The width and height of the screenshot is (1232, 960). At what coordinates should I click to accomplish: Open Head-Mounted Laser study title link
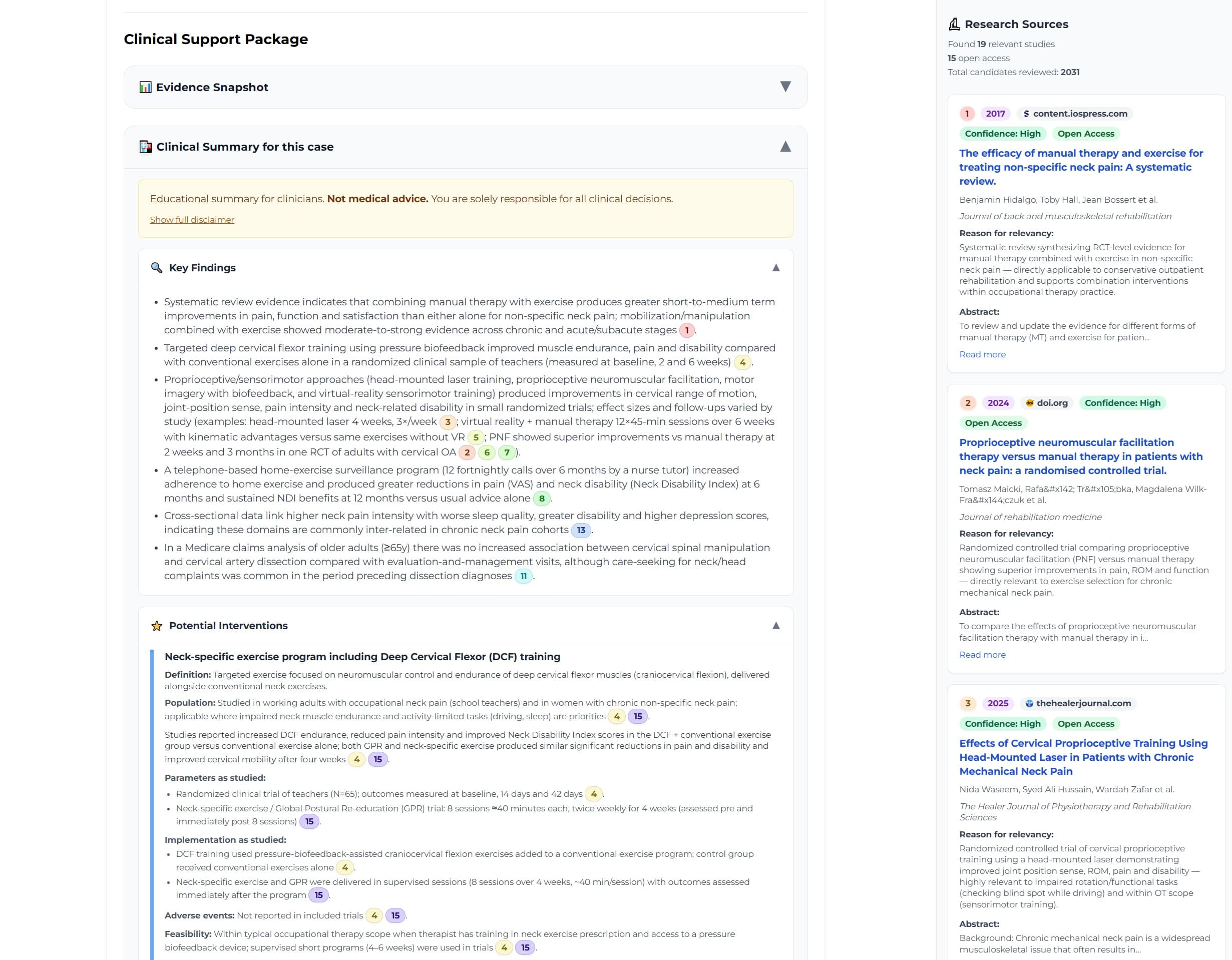coord(1082,757)
